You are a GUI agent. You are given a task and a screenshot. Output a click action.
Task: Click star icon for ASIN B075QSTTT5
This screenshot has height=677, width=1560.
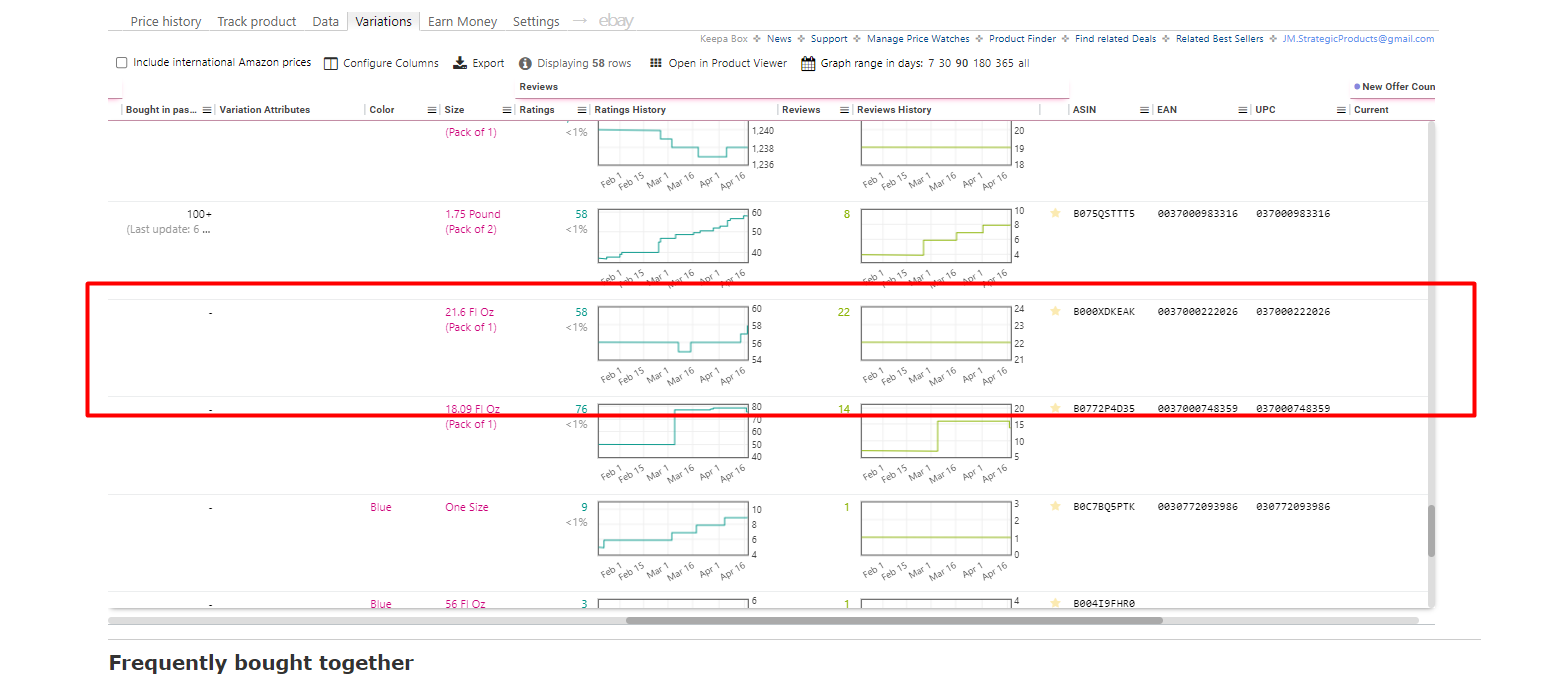click(1055, 213)
